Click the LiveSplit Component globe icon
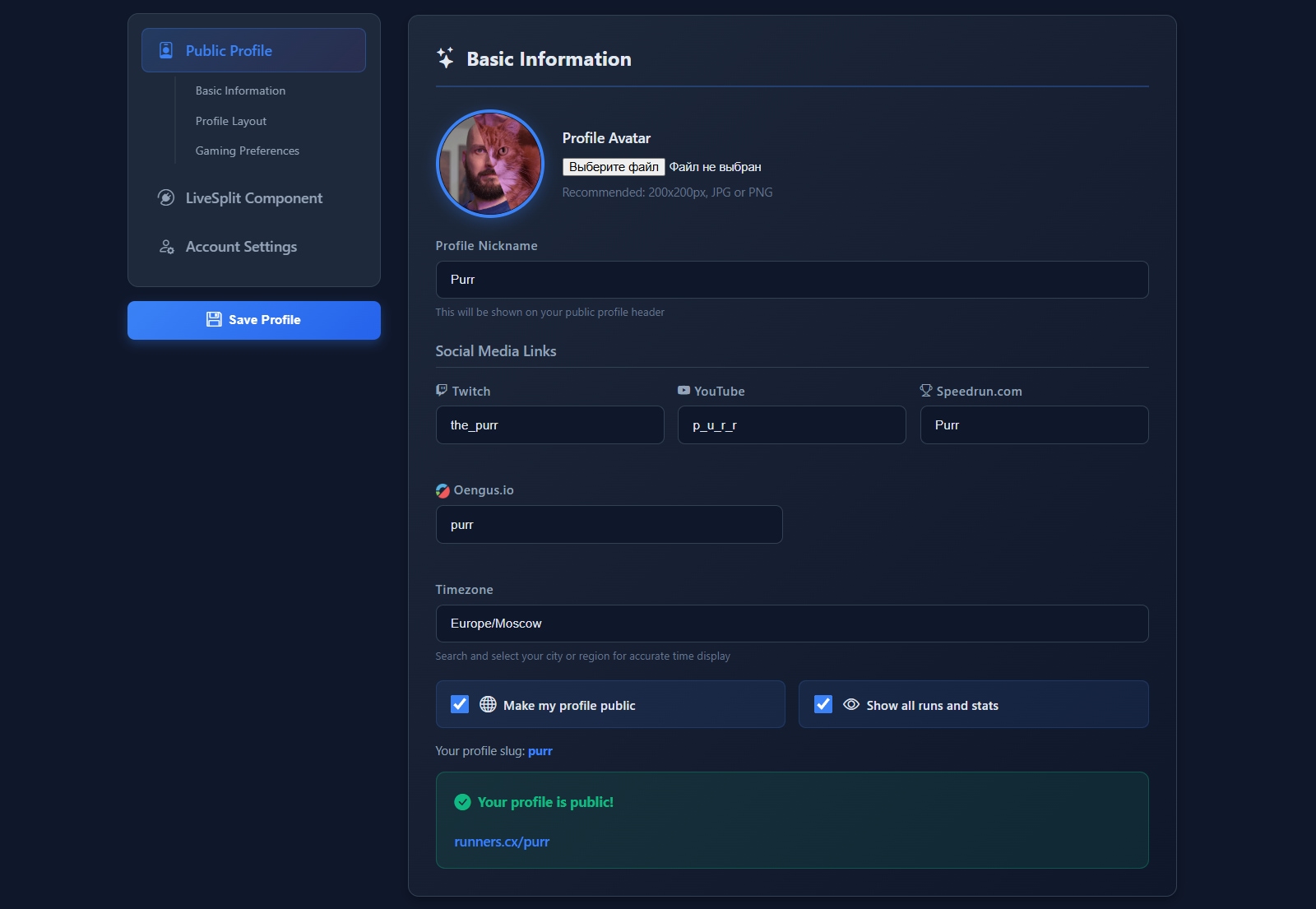This screenshot has width=1316, height=909. 165,197
